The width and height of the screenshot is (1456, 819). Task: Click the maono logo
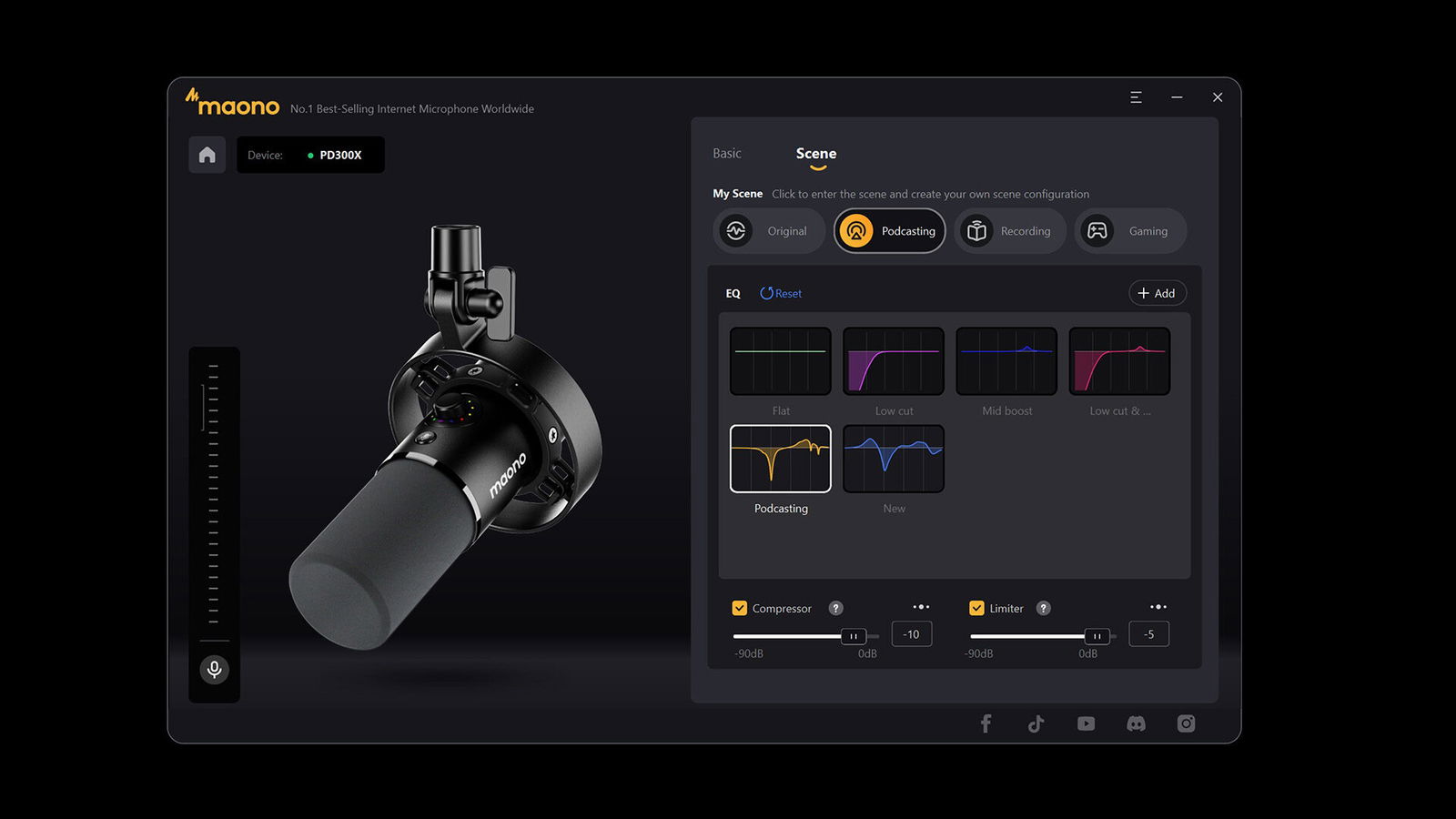point(232,102)
